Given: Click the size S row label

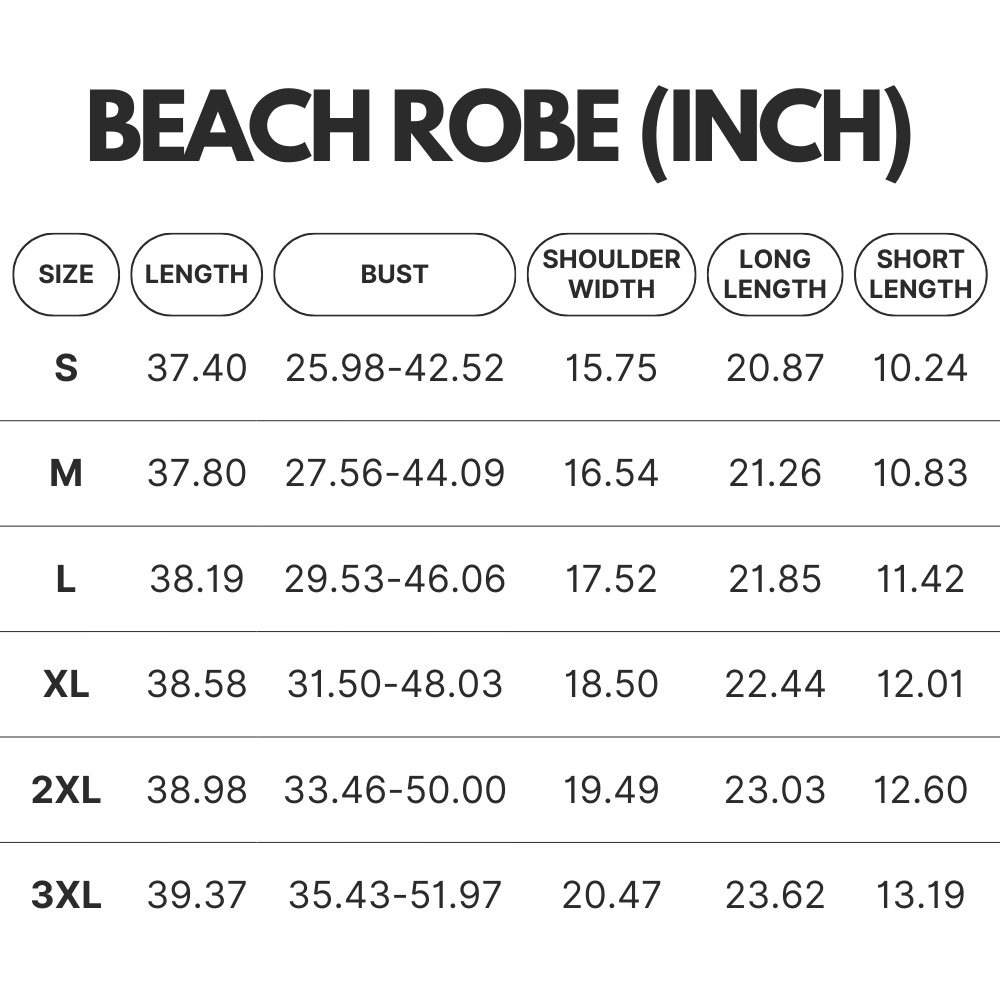Looking at the screenshot, I should pyautogui.click(x=66, y=368).
